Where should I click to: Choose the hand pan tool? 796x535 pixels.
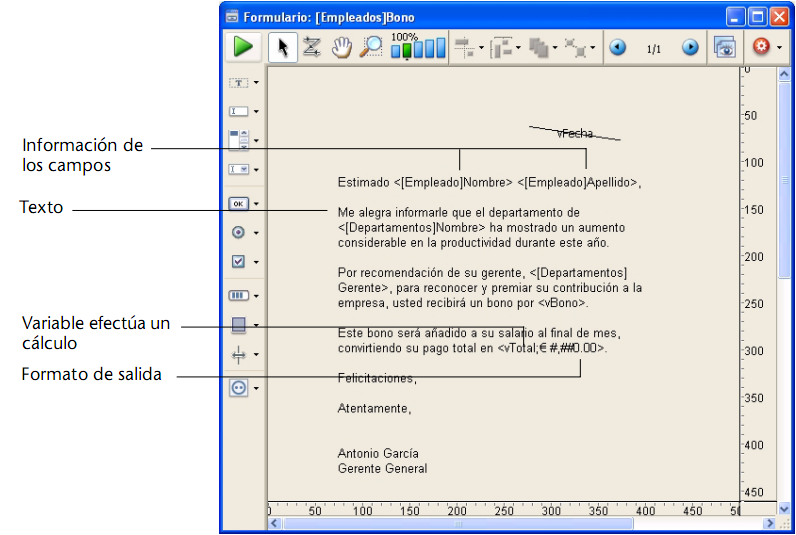coord(342,47)
